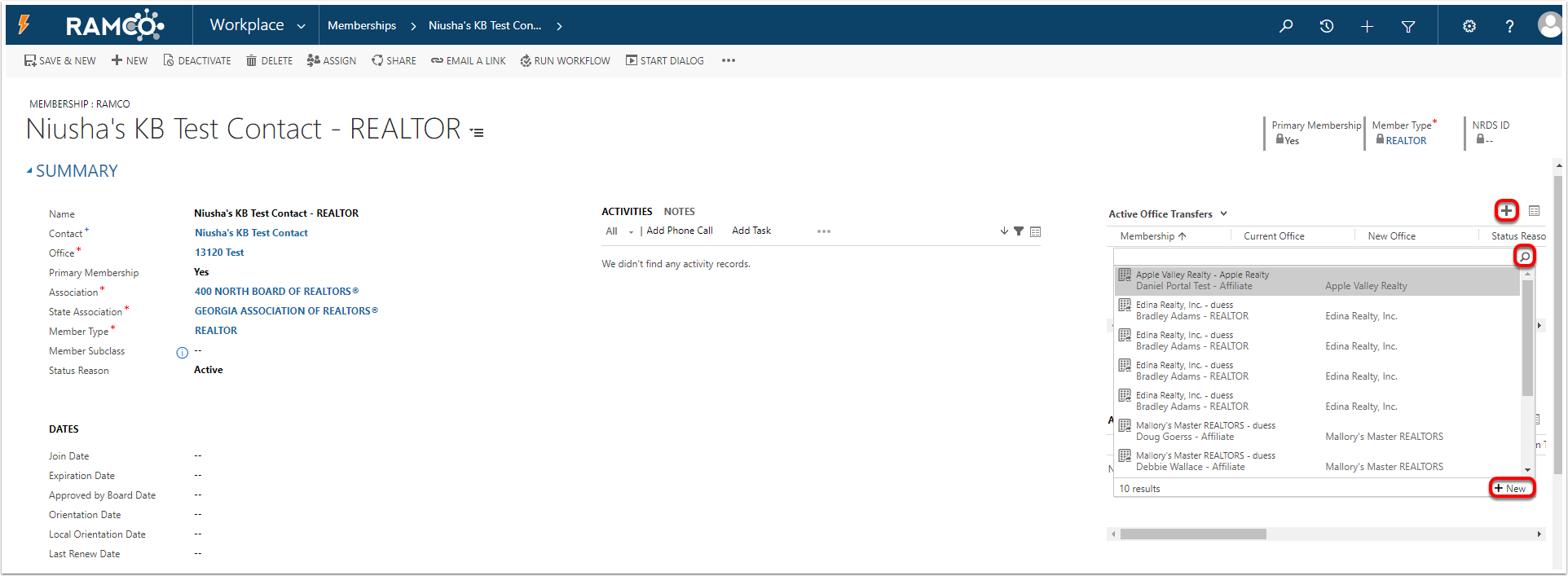Open the search magnifier in top bar
The width and height of the screenshot is (1568, 576).
(x=1286, y=26)
